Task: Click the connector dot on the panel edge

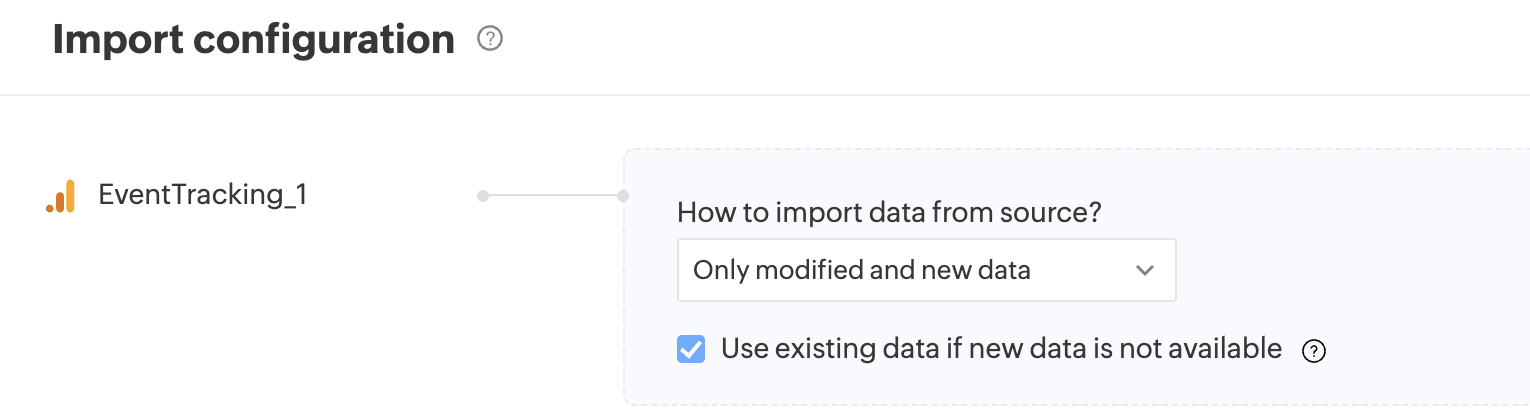Action: pos(623,196)
